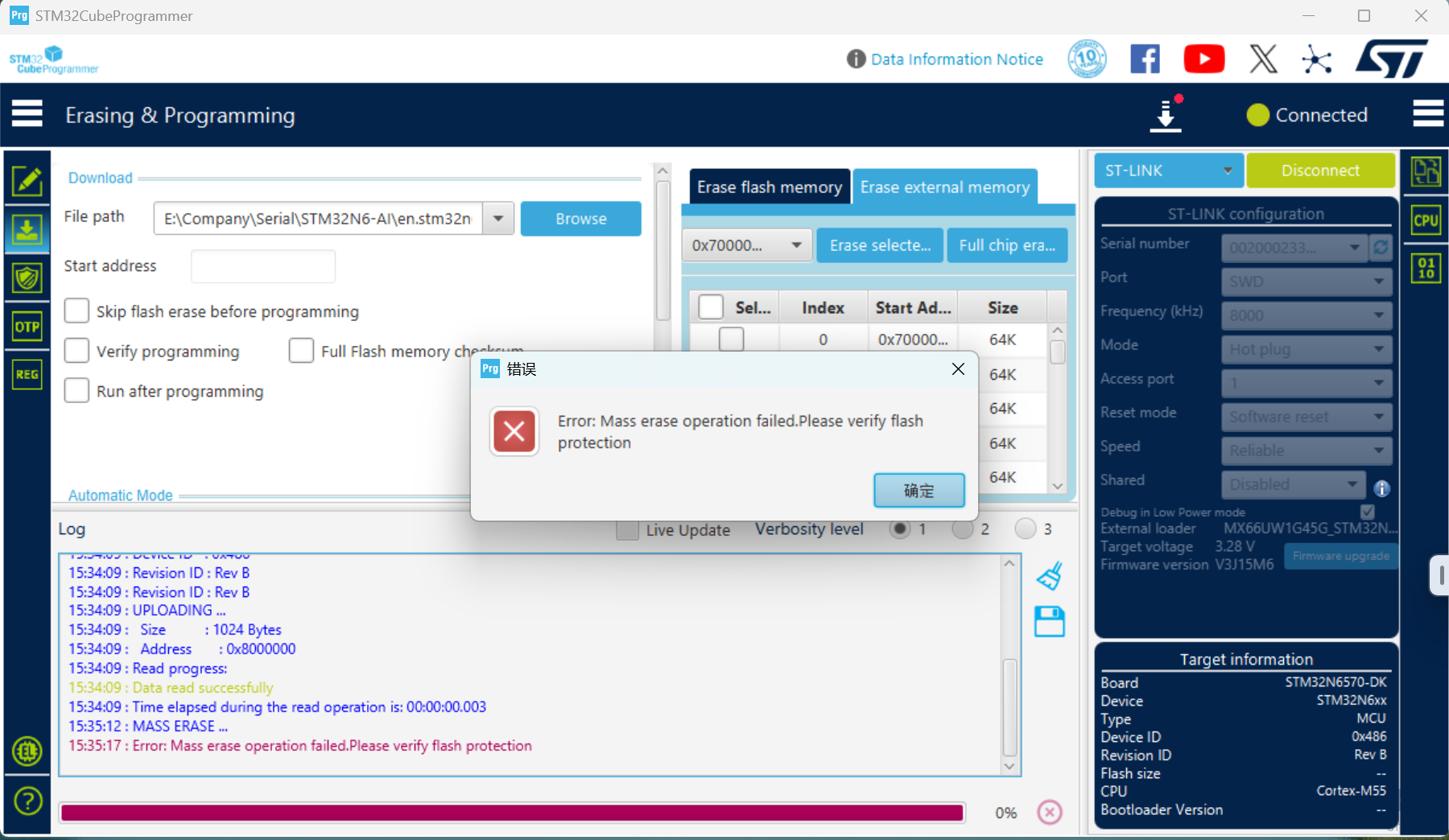Image resolution: width=1449 pixels, height=840 pixels.
Task: Open the OTP sidebar icon
Action: 27,327
